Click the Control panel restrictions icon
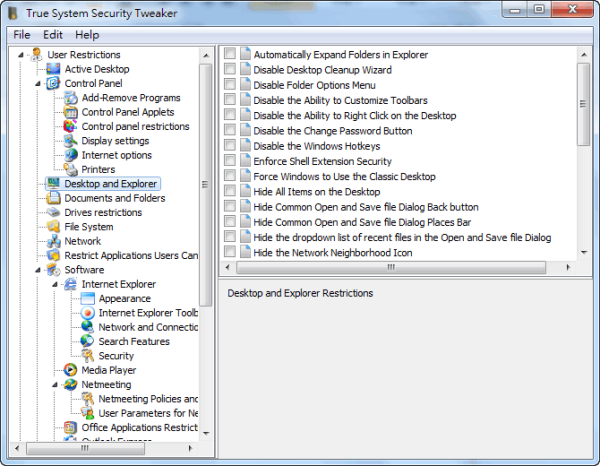The height and width of the screenshot is (466, 600). point(70,126)
